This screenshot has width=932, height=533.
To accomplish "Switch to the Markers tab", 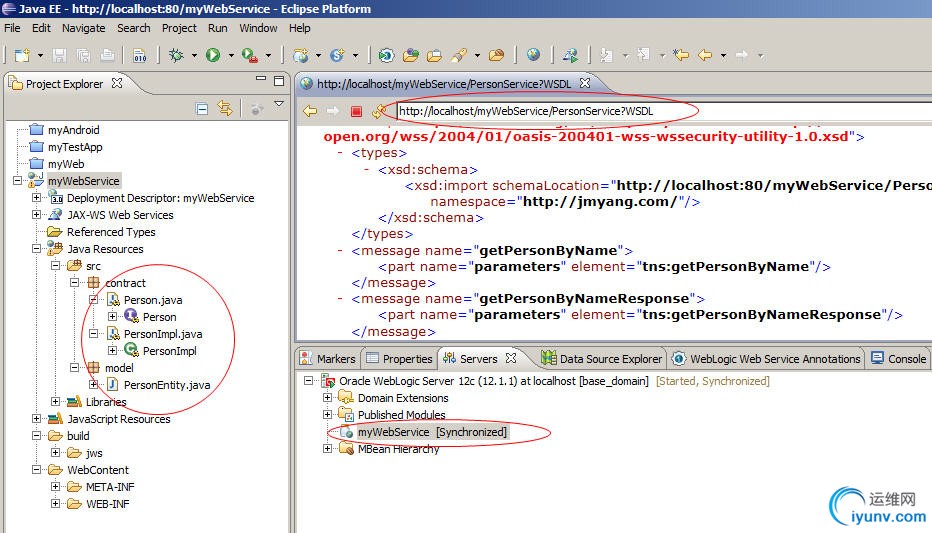I will [x=328, y=359].
